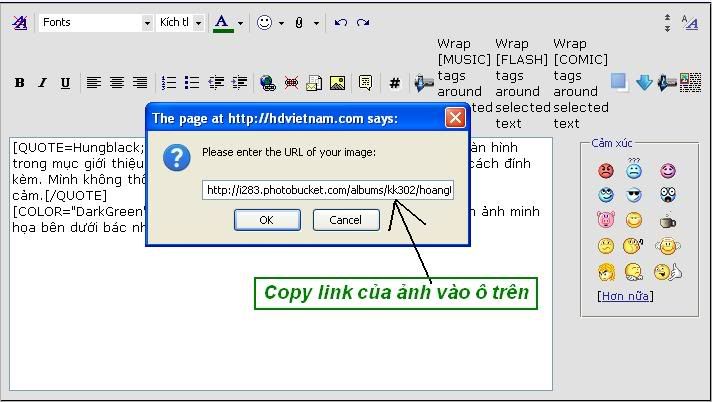
Task: Click the smiley face toolbar icon
Action: click(x=264, y=22)
